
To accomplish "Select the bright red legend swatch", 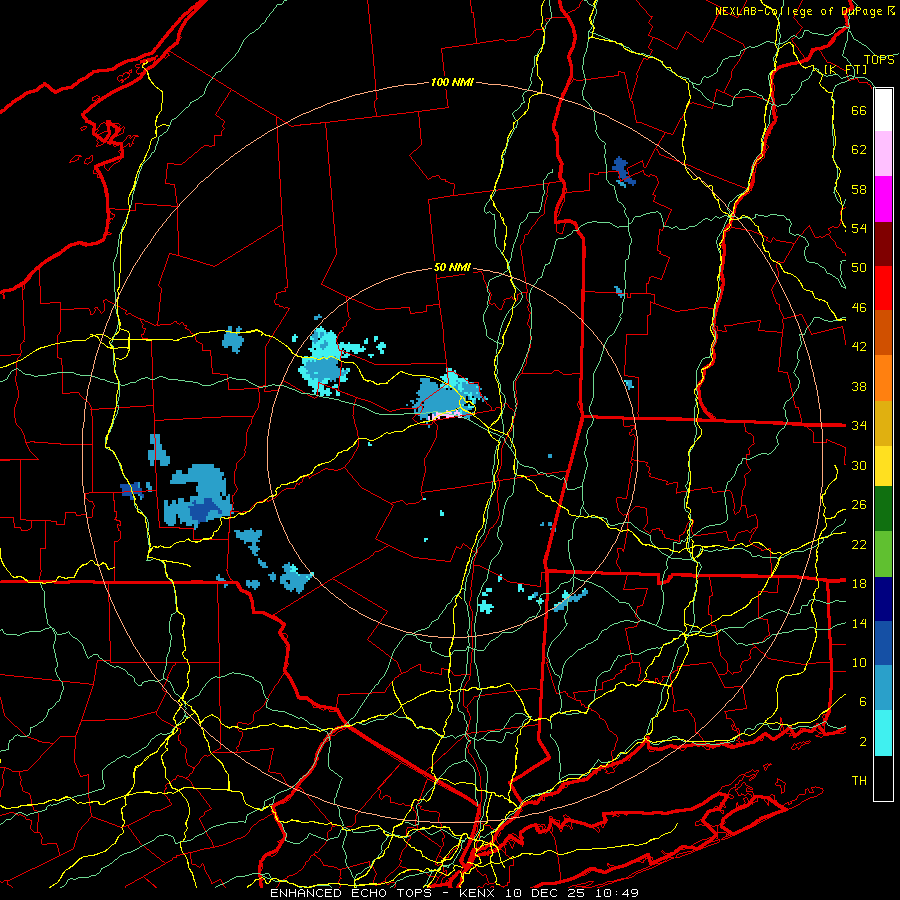I will [x=883, y=288].
